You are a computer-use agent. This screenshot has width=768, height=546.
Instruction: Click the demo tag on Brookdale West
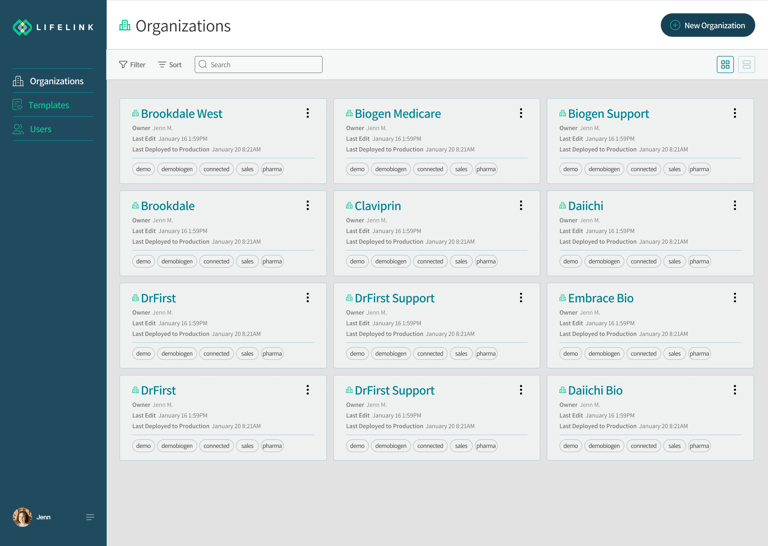144,169
